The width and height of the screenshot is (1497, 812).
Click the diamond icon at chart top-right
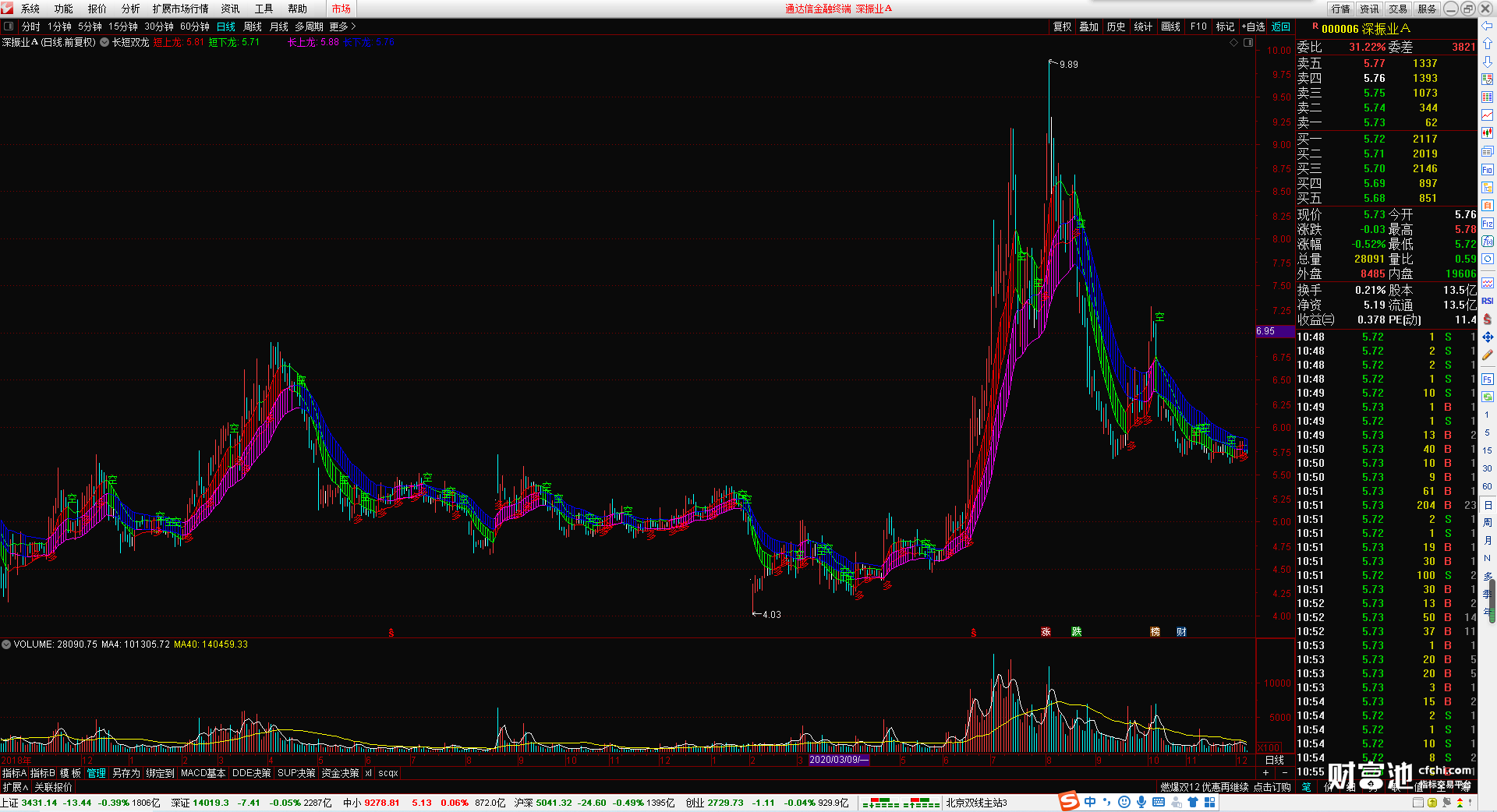pos(1234,42)
